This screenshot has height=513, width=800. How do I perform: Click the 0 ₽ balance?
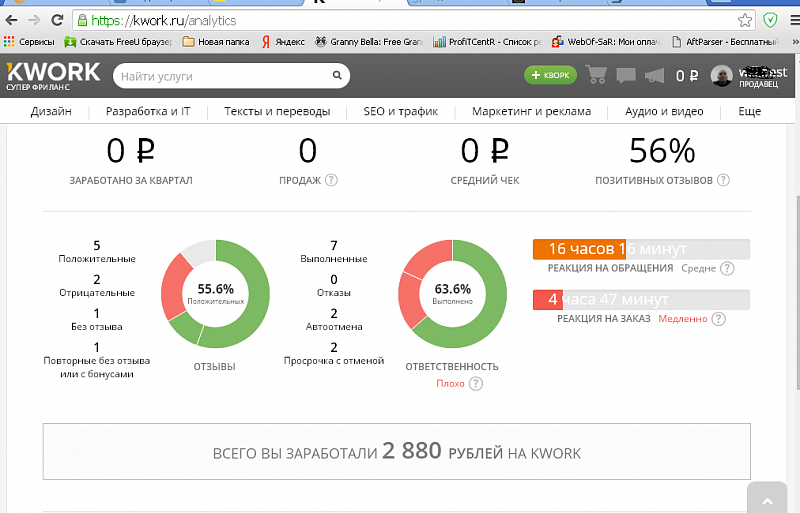(x=687, y=76)
